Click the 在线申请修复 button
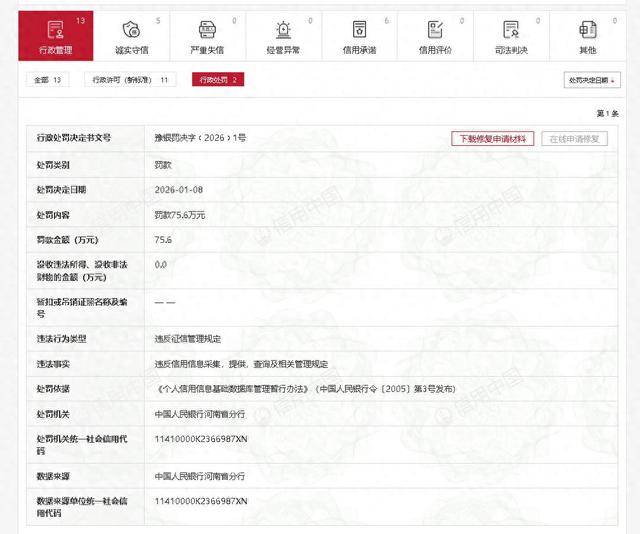The image size is (640, 534). 575,138
